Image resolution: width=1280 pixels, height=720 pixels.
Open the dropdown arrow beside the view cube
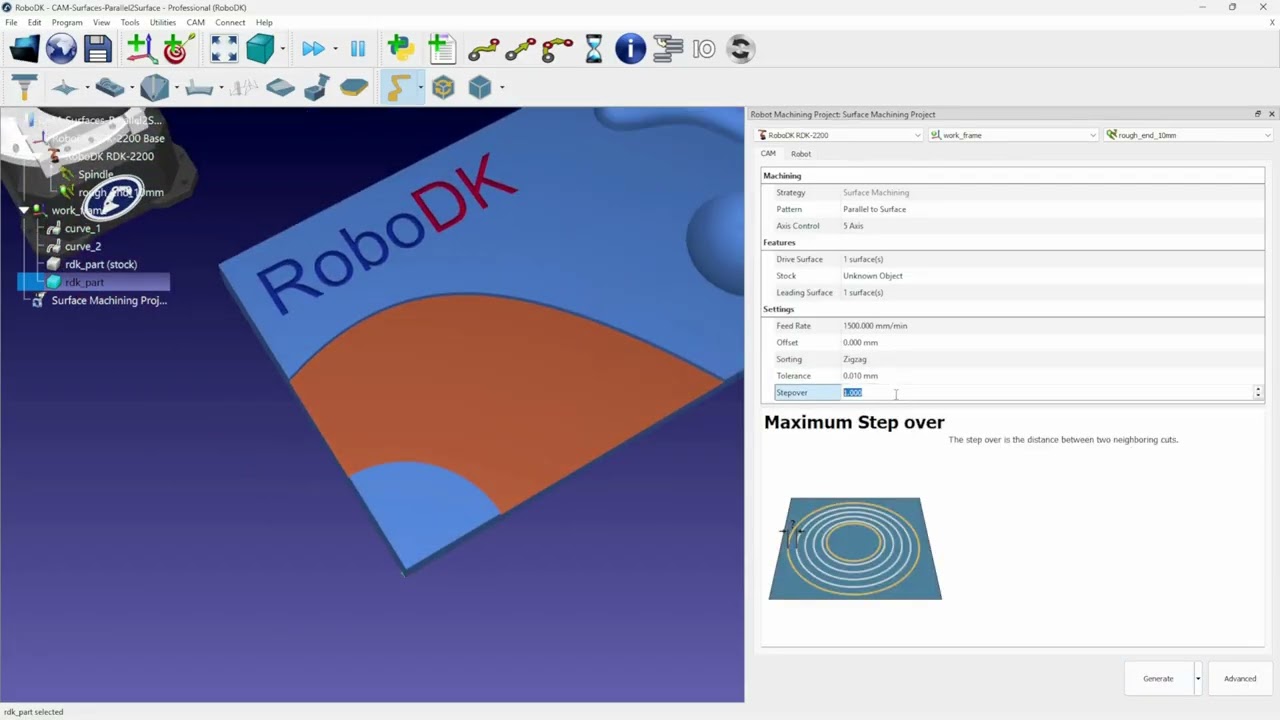[x=283, y=49]
